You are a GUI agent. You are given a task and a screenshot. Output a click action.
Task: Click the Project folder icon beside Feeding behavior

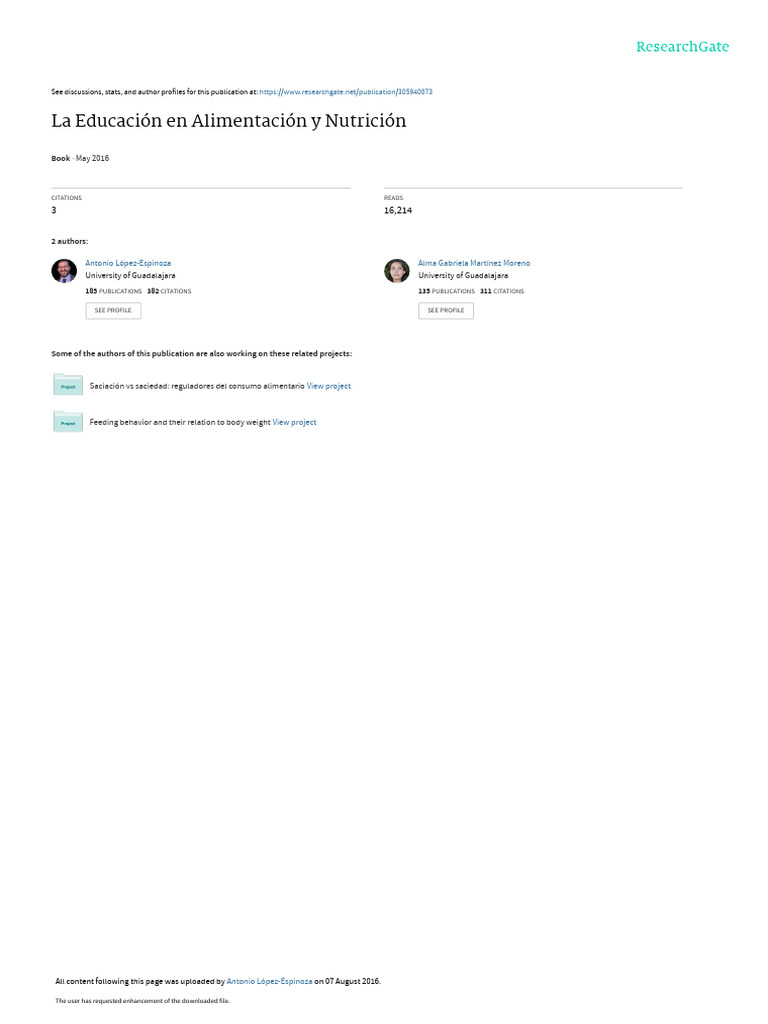(x=68, y=421)
